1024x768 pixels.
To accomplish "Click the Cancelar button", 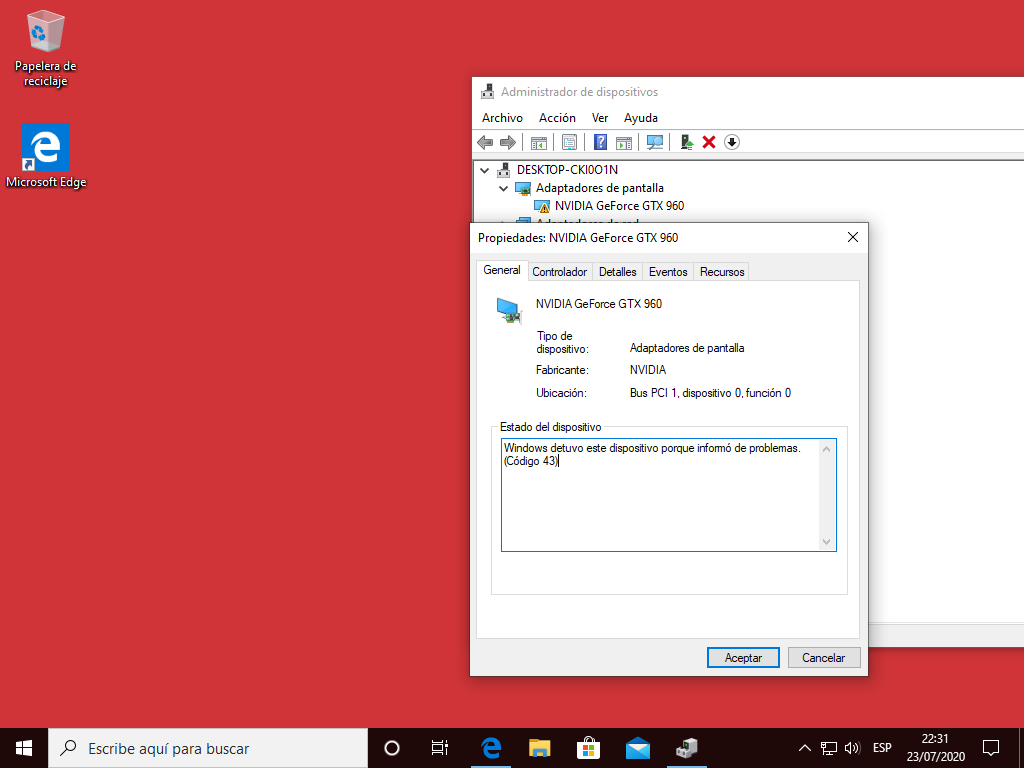I will click(x=824, y=658).
